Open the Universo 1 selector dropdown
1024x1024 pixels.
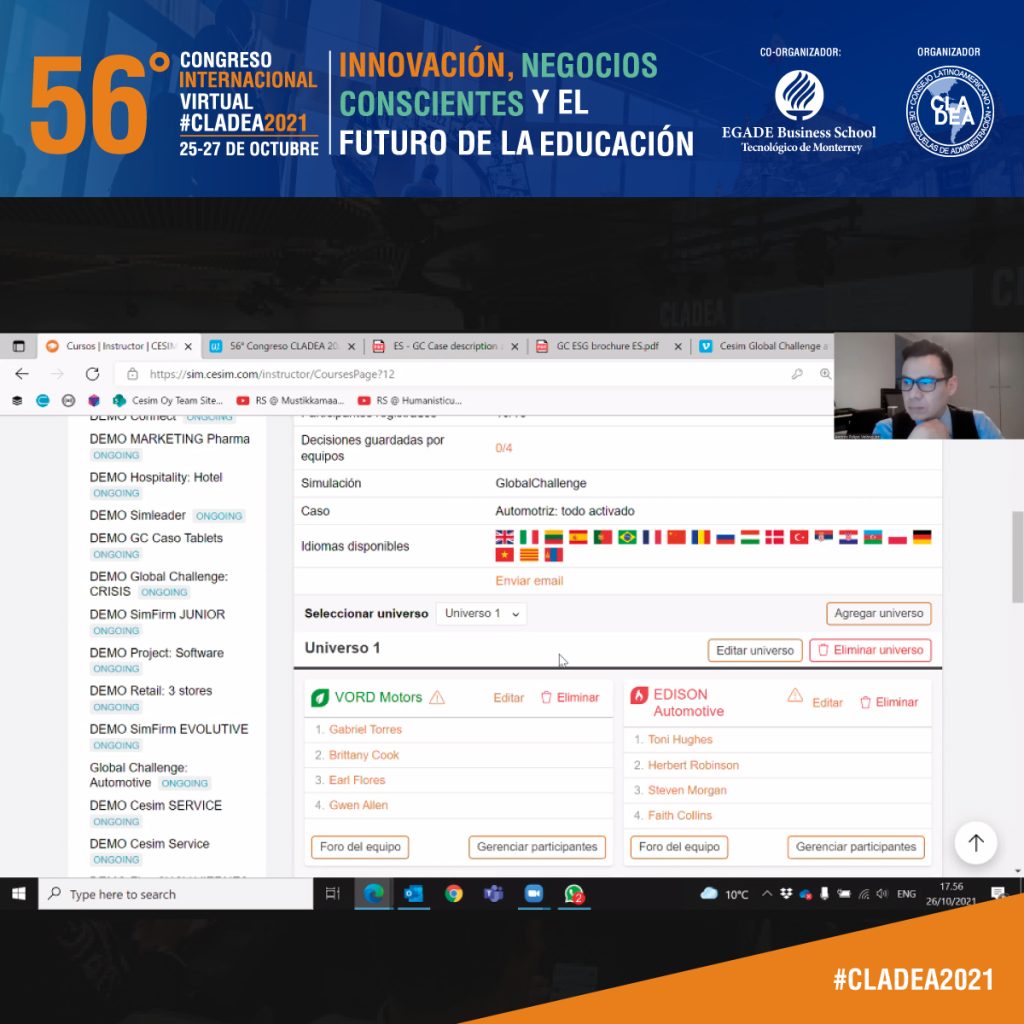tap(481, 613)
